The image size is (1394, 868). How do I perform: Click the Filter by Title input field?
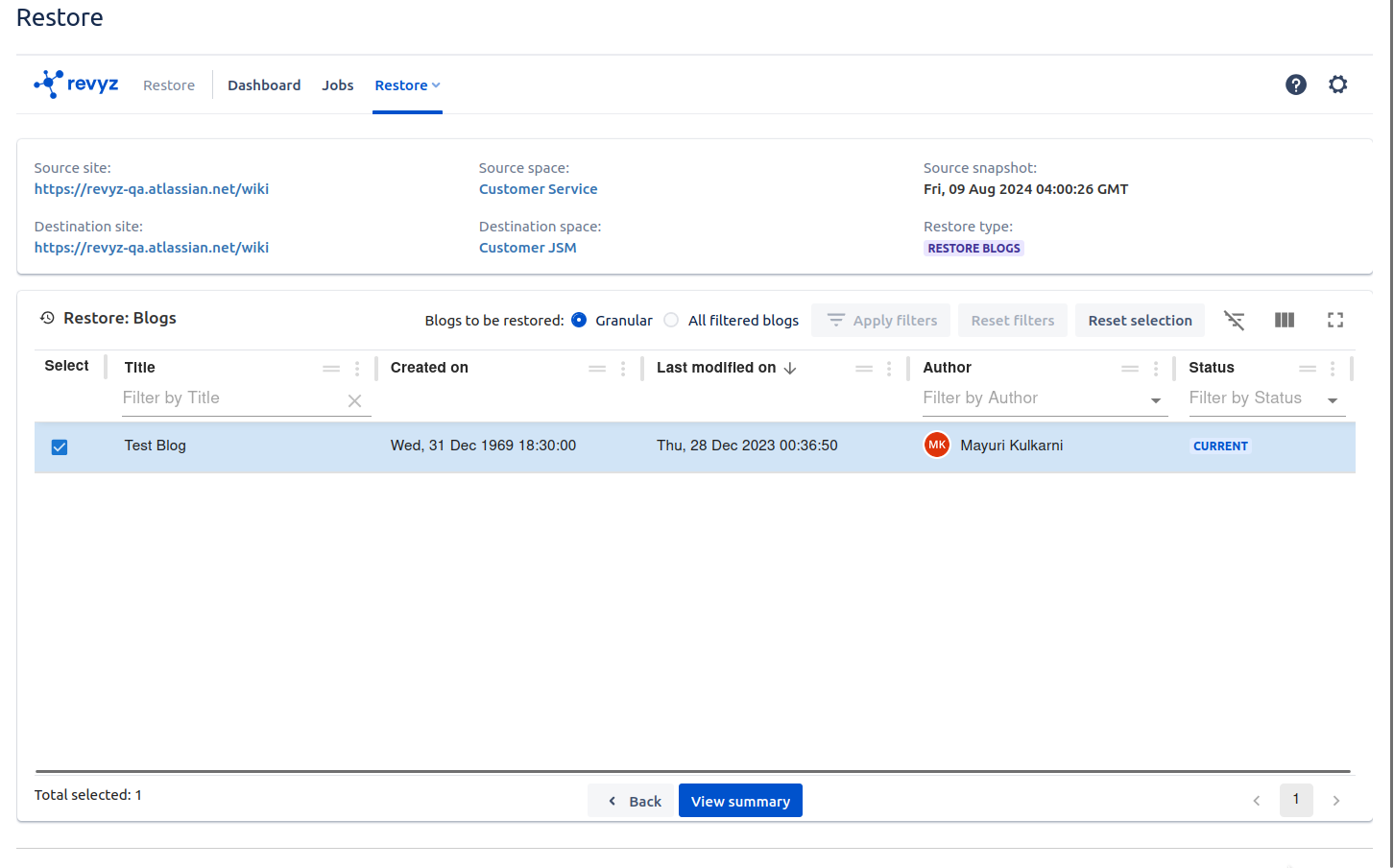(x=230, y=398)
